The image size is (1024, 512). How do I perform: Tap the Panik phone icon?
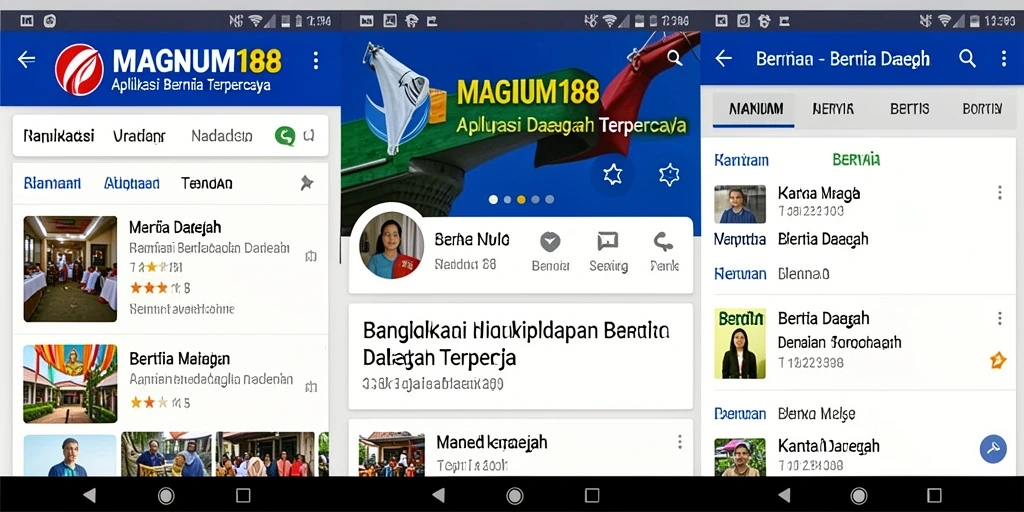point(664,242)
